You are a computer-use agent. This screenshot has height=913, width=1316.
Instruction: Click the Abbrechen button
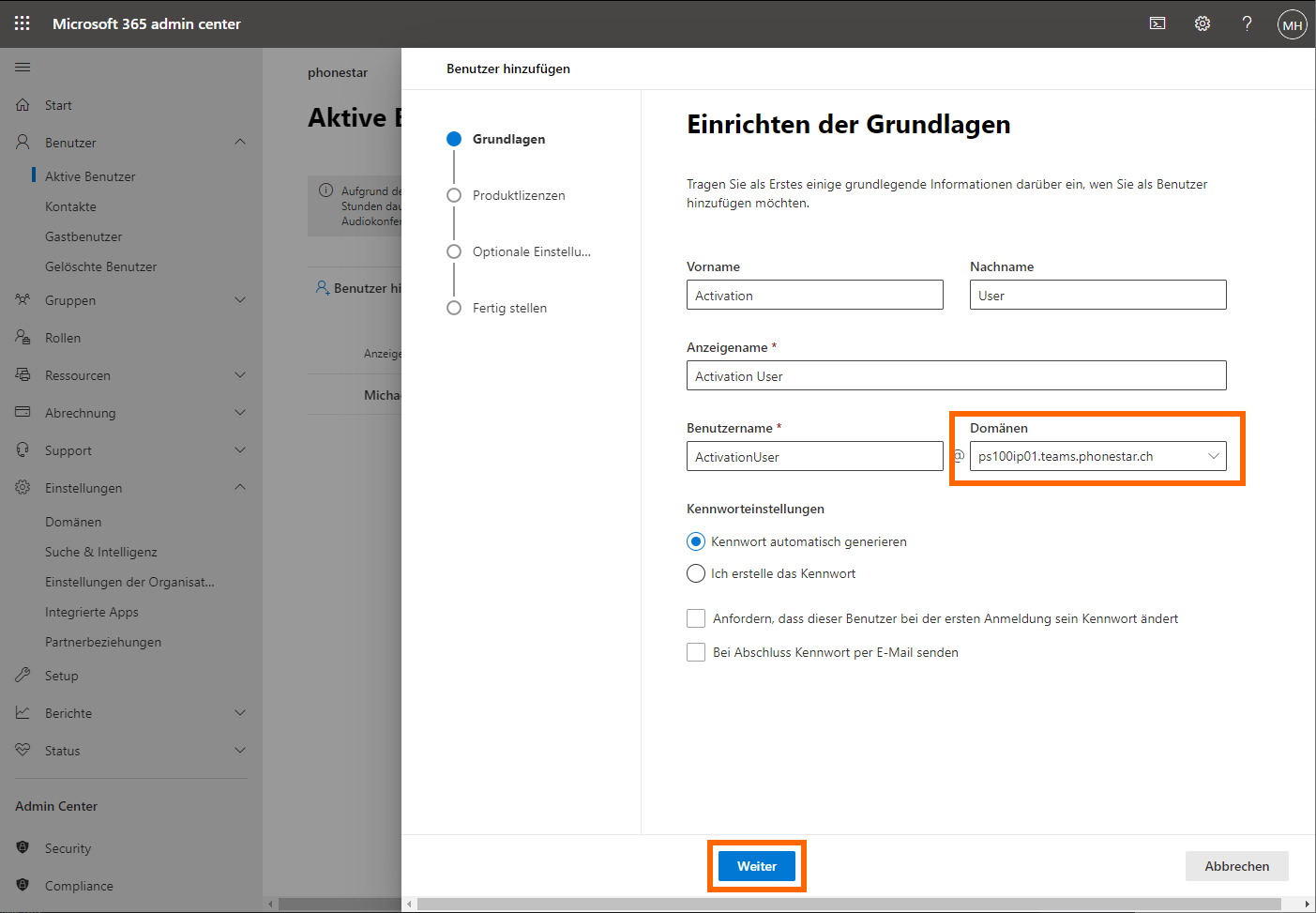click(x=1237, y=866)
